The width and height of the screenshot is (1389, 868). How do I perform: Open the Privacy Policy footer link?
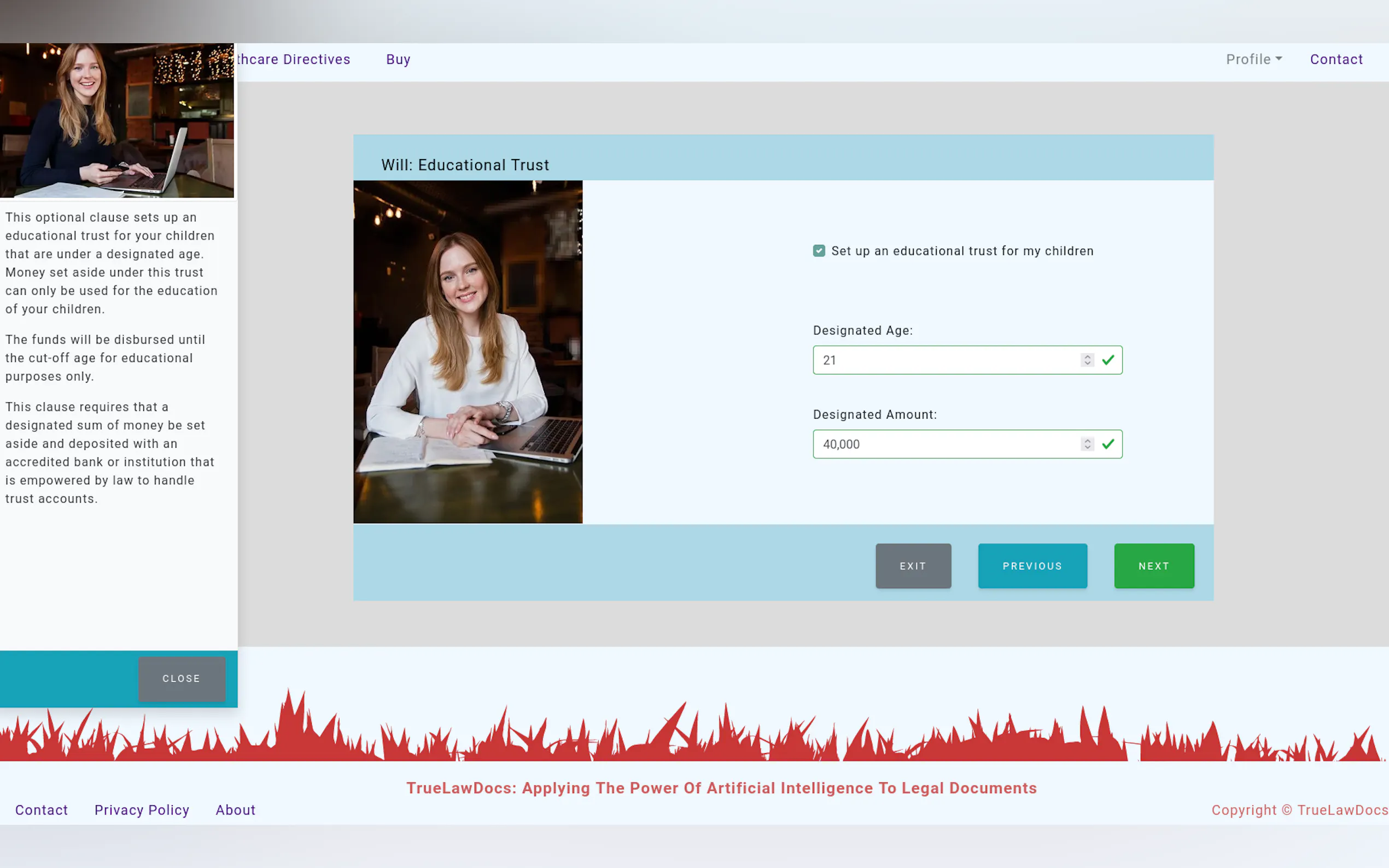pos(142,810)
